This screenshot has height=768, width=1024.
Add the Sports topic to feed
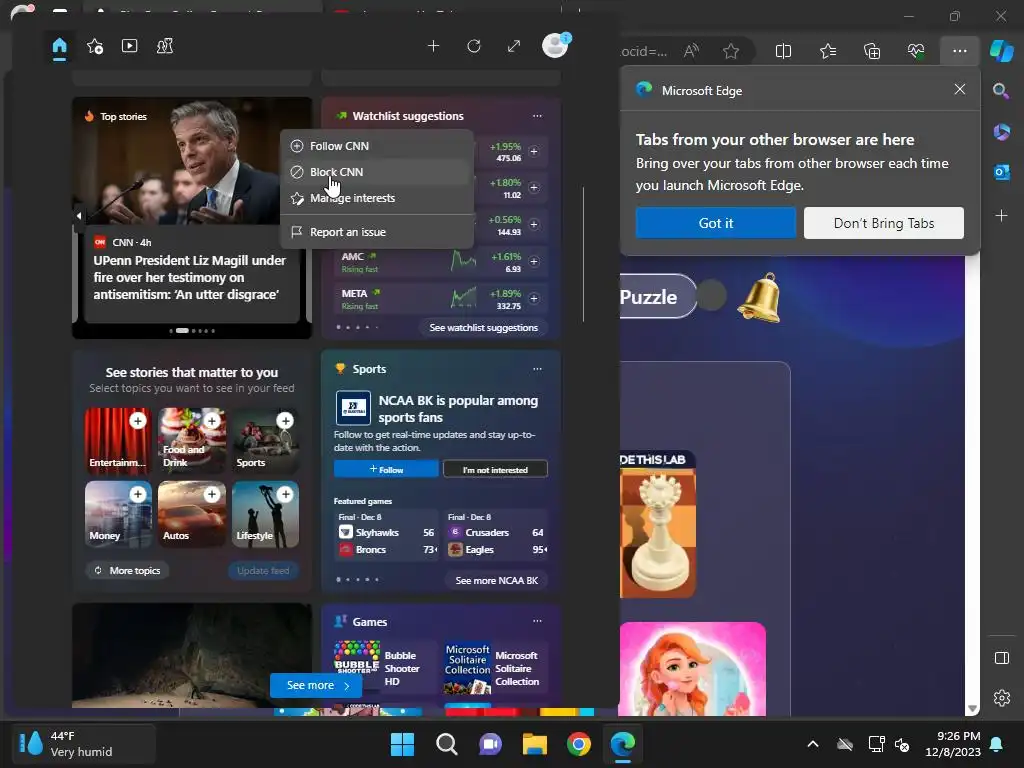[285, 421]
